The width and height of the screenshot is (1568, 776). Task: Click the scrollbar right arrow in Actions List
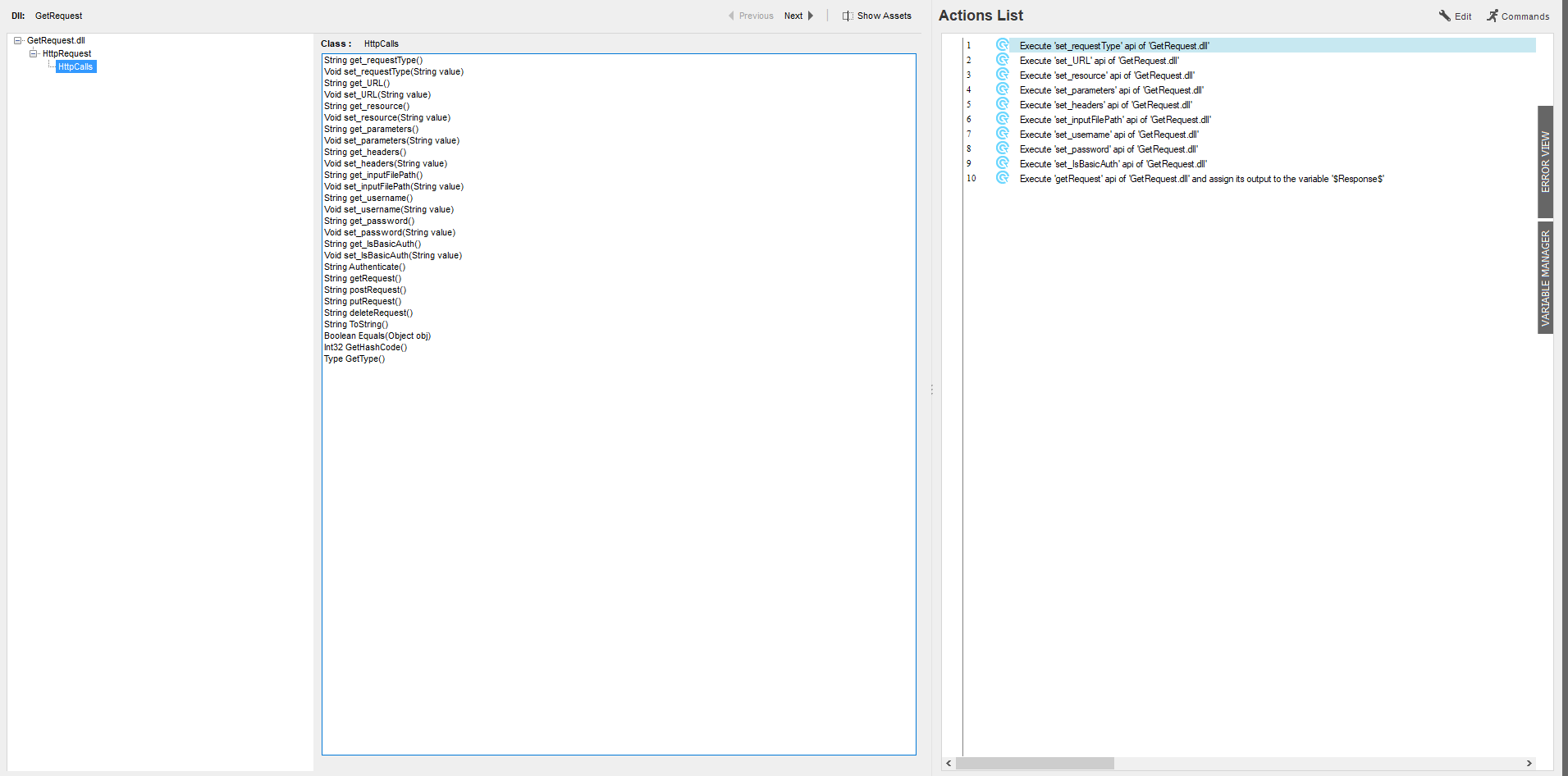point(1529,763)
